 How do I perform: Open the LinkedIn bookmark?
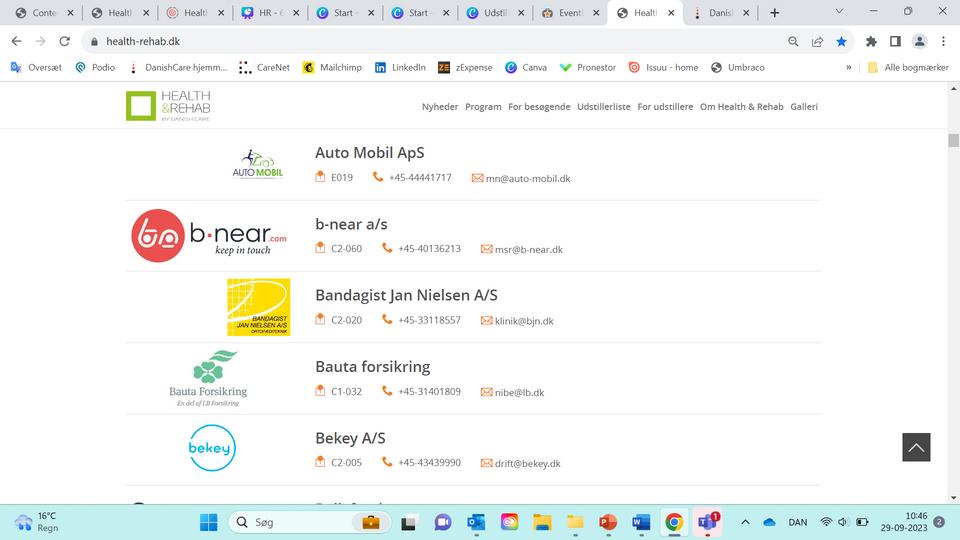pyautogui.click(x=400, y=67)
